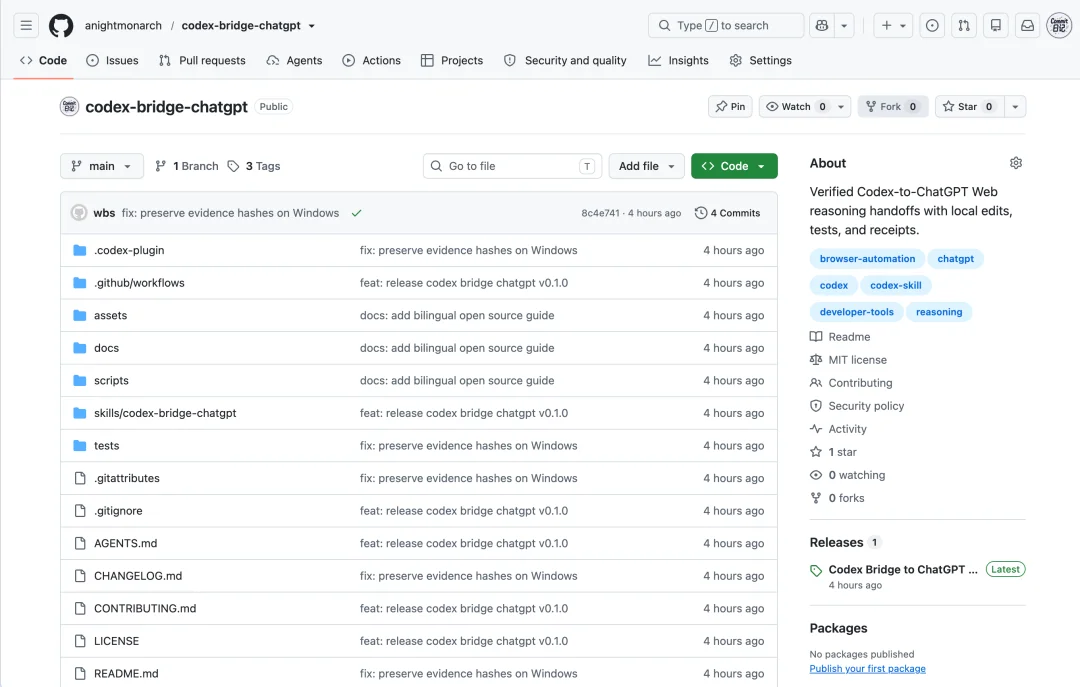
Task: Select the developer-tools topic tag
Action: [x=856, y=312]
